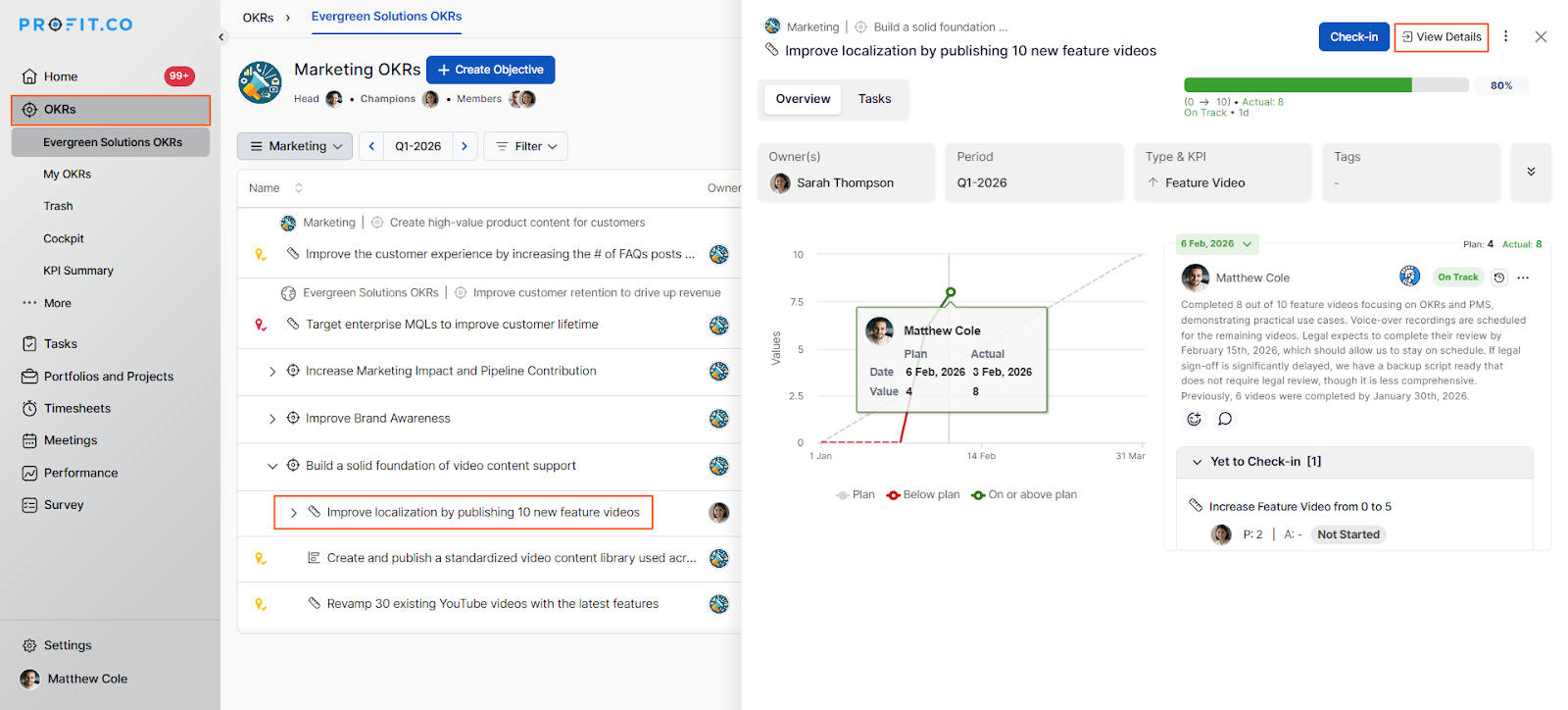Screen dimensions: 1568x710
Task: Go to Cockpit
Action: pyautogui.click(x=64, y=238)
